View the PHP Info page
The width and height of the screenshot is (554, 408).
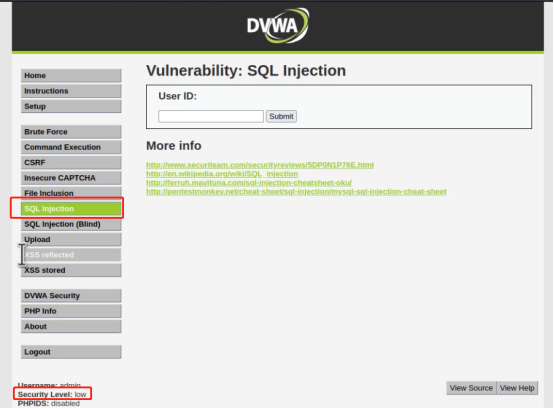coord(71,311)
